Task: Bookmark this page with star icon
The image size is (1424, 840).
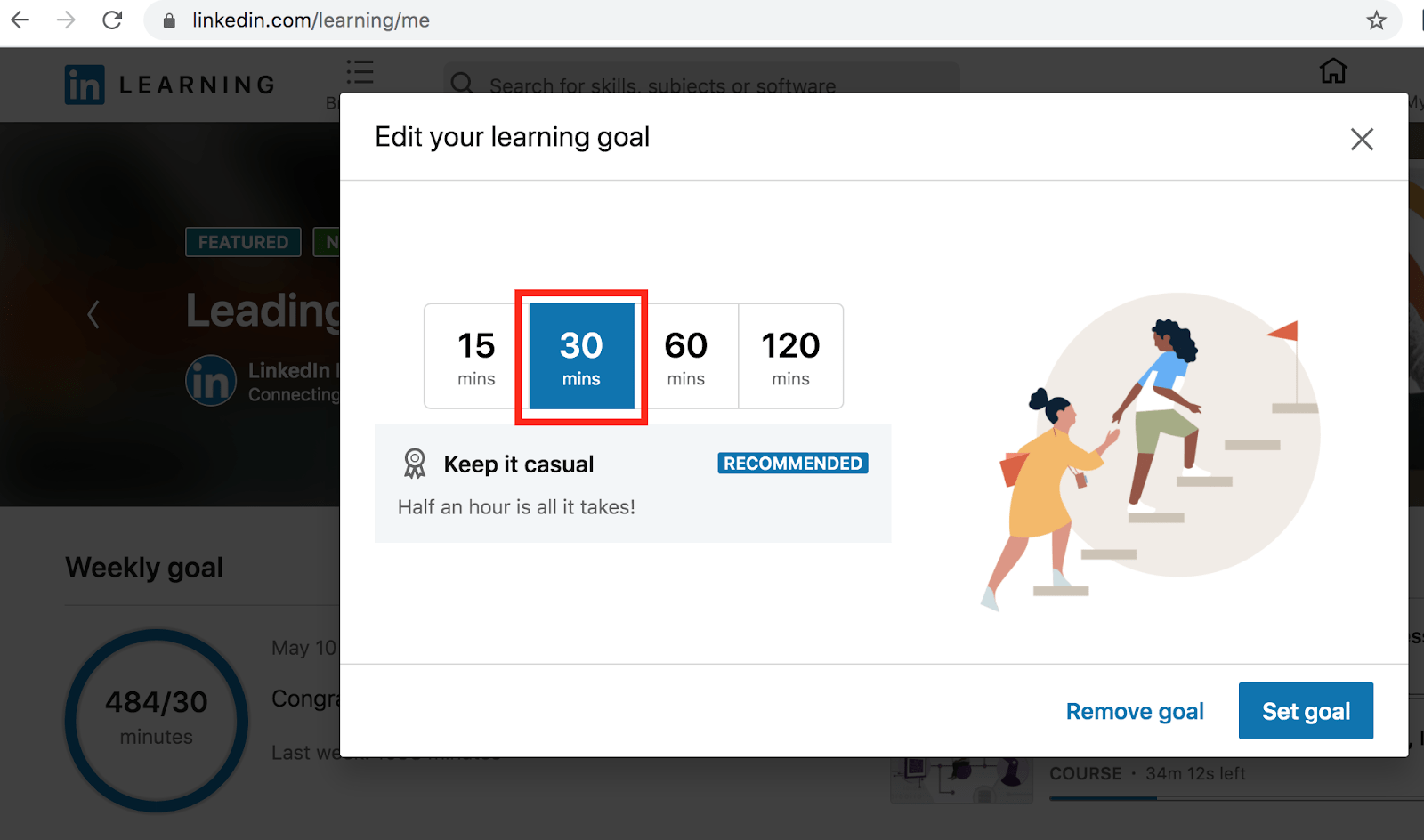Action: click(1376, 20)
